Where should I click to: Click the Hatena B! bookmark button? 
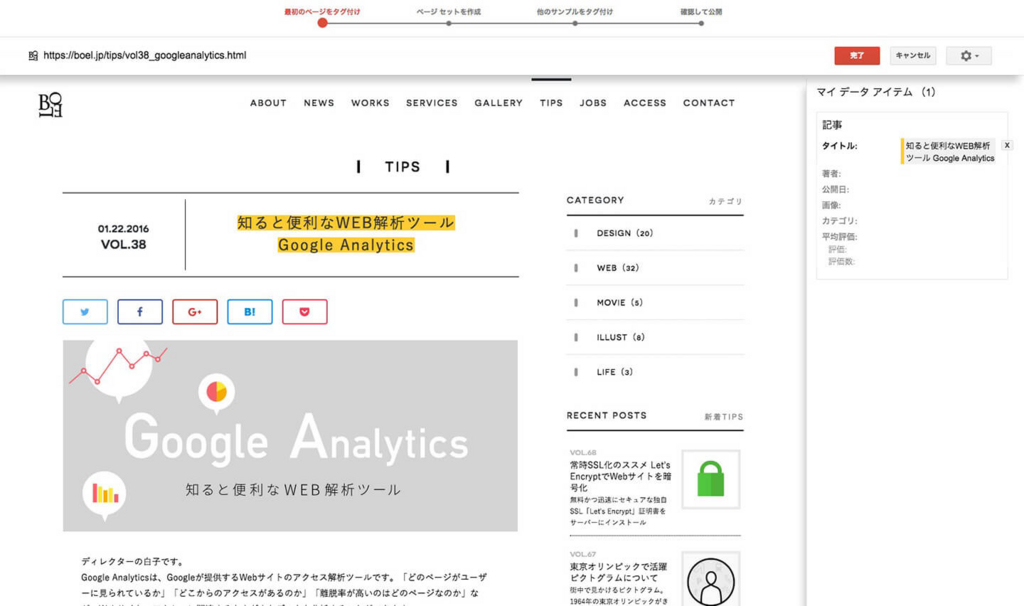(249, 311)
